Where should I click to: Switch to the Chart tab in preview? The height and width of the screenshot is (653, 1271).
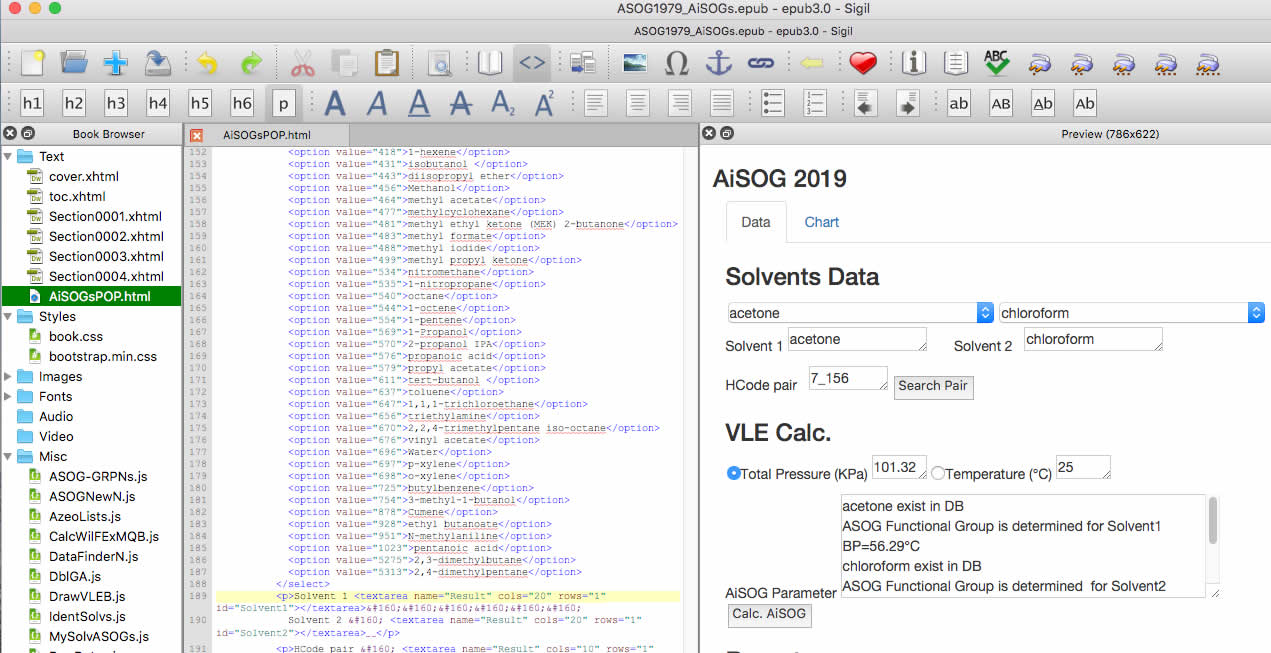pyautogui.click(x=822, y=222)
